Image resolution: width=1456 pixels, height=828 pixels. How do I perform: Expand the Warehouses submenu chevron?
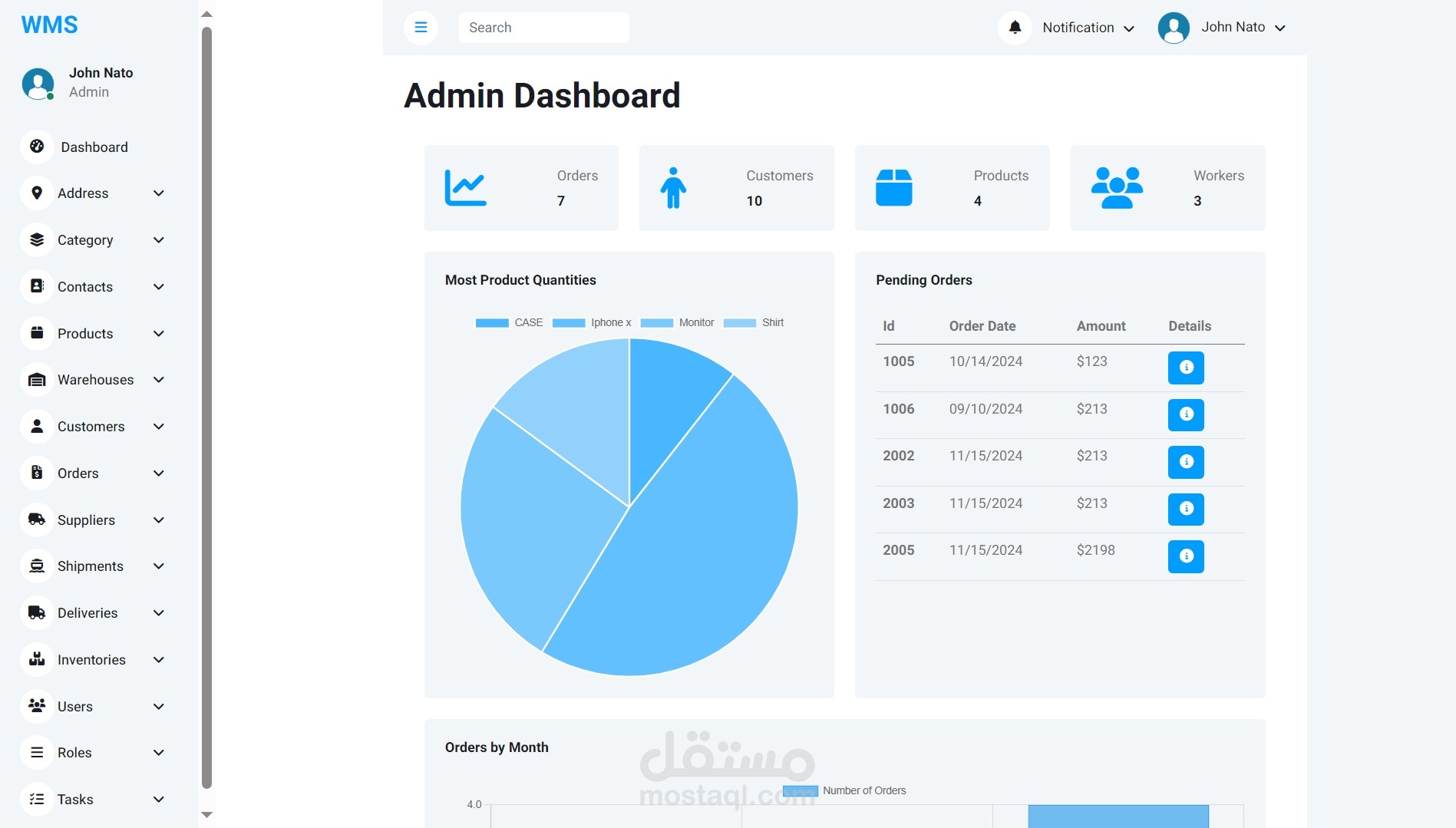[x=159, y=380]
